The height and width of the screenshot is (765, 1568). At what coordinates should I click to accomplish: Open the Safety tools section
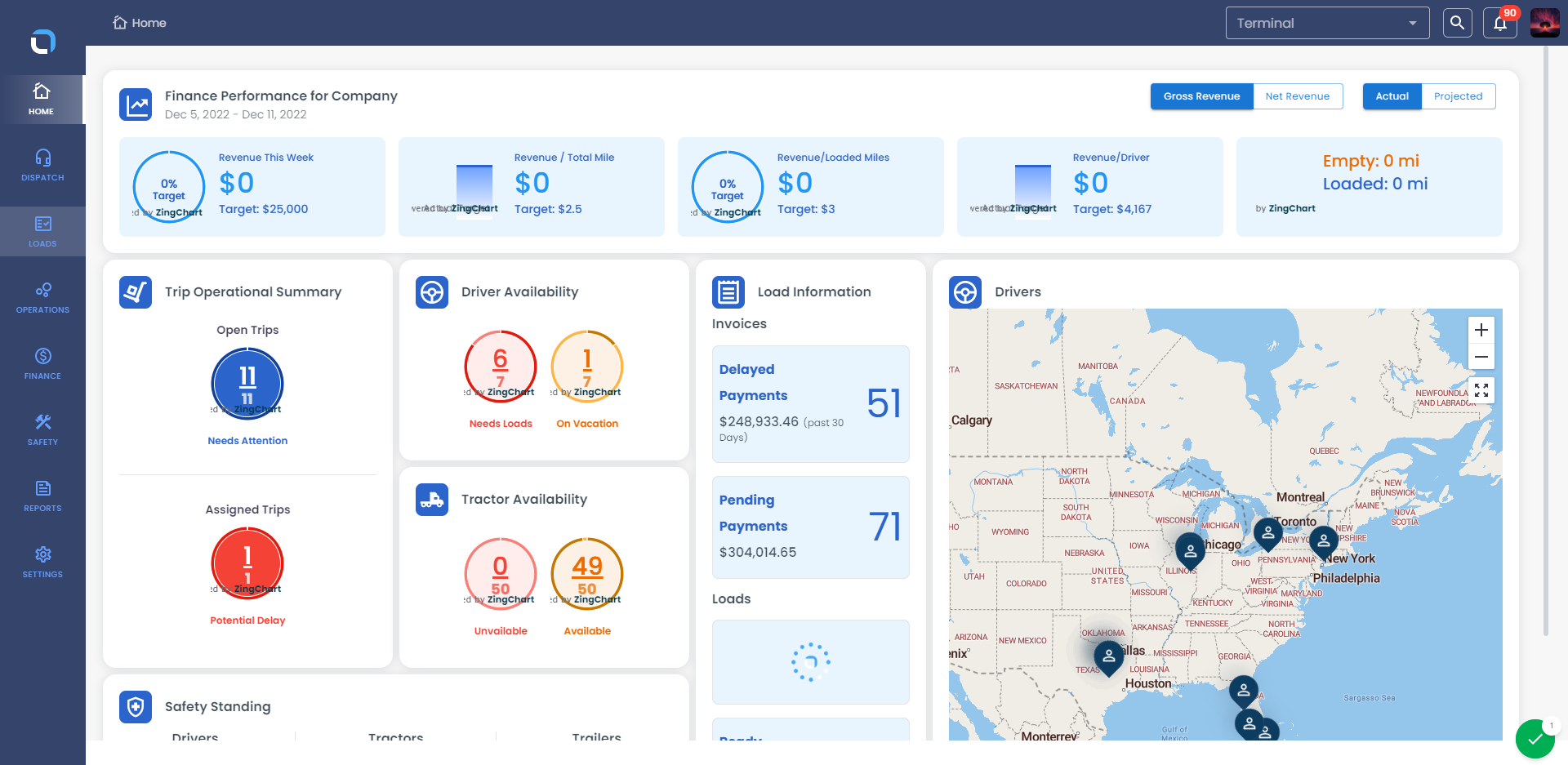42,430
